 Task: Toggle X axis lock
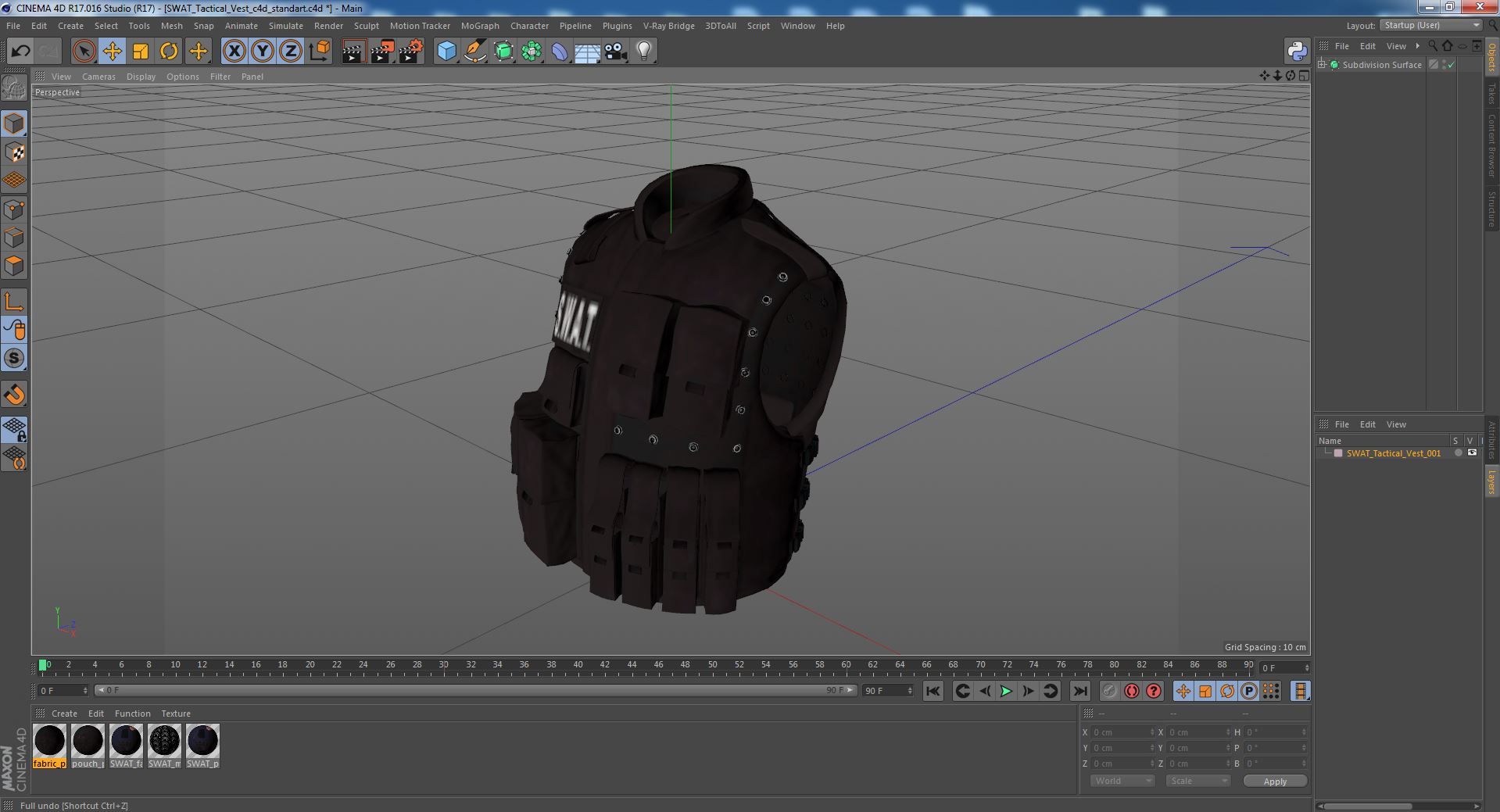click(x=234, y=52)
